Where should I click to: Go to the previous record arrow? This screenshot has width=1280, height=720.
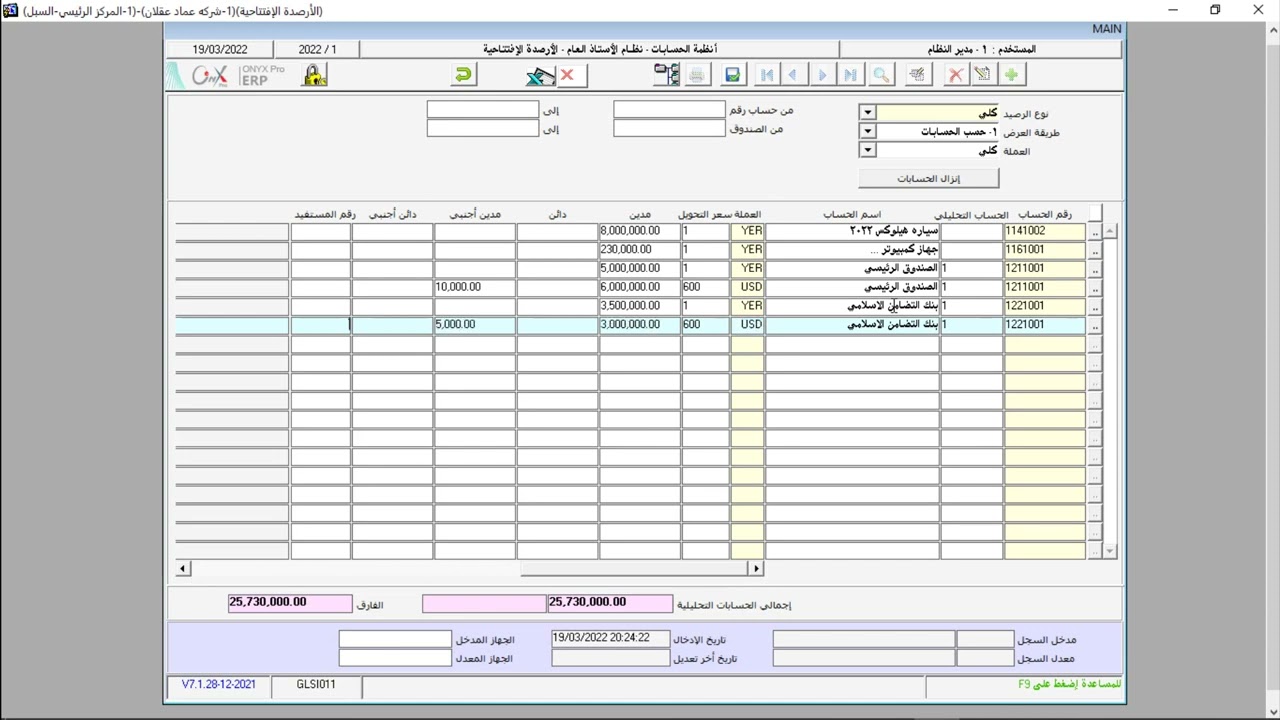[793, 75]
